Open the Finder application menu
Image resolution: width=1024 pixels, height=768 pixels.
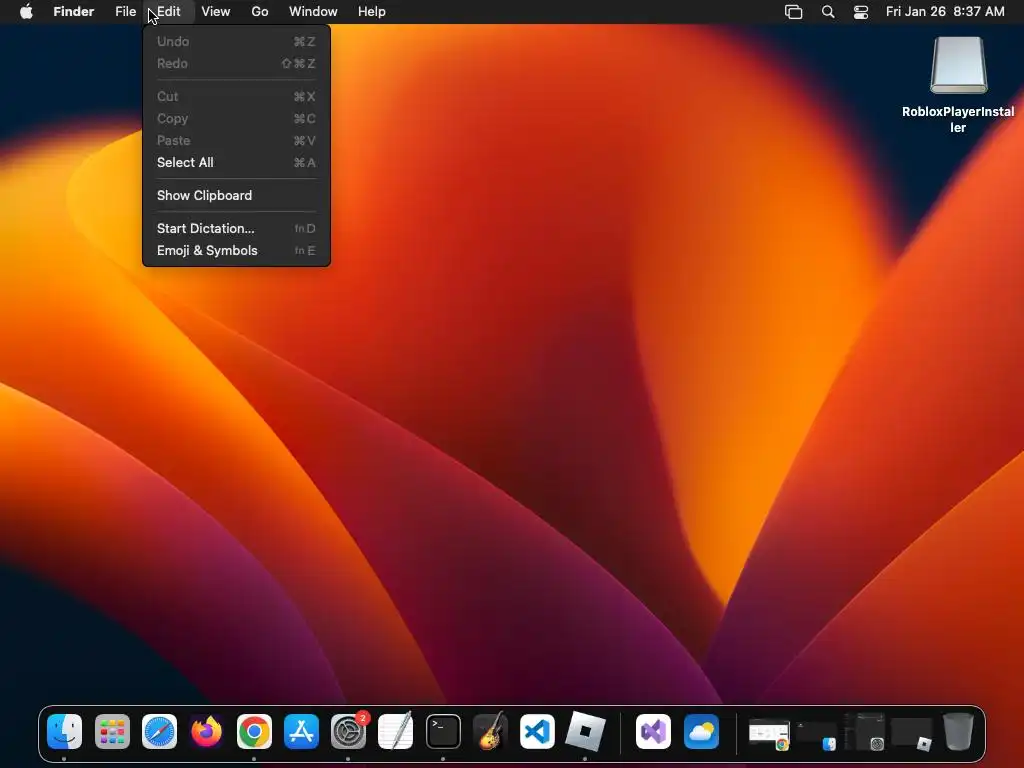pyautogui.click(x=74, y=12)
